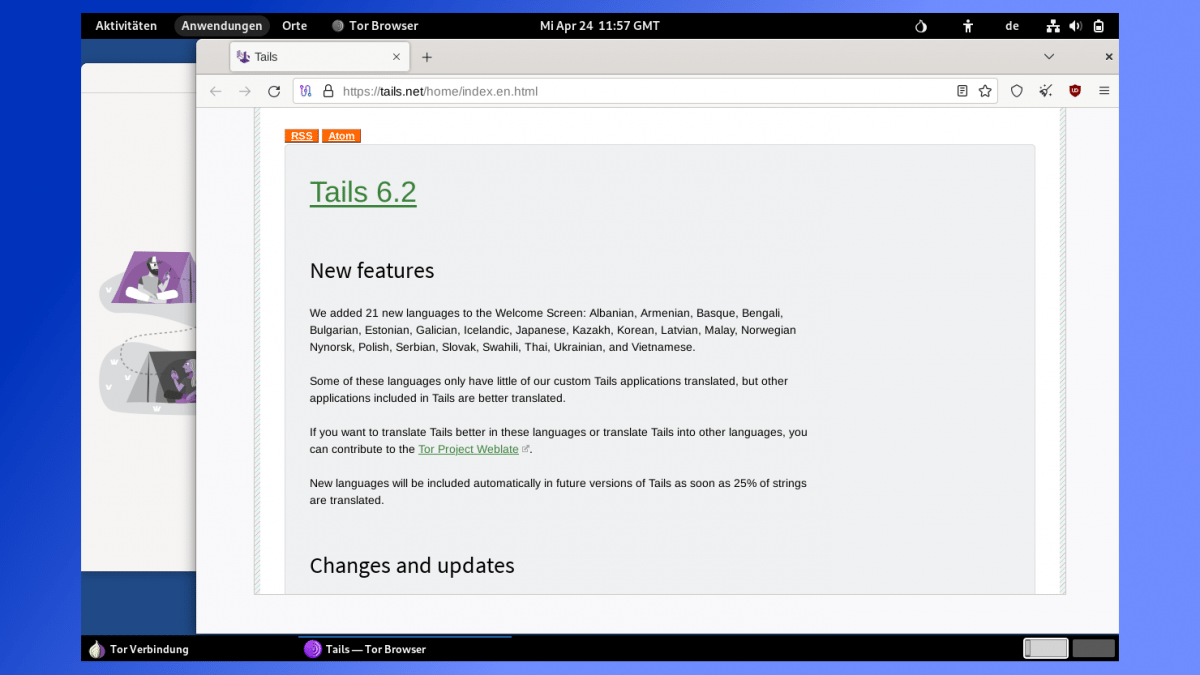Screen dimensions: 1200x675
Task: Open the 'de' keyboard layout menu
Action: [1012, 26]
